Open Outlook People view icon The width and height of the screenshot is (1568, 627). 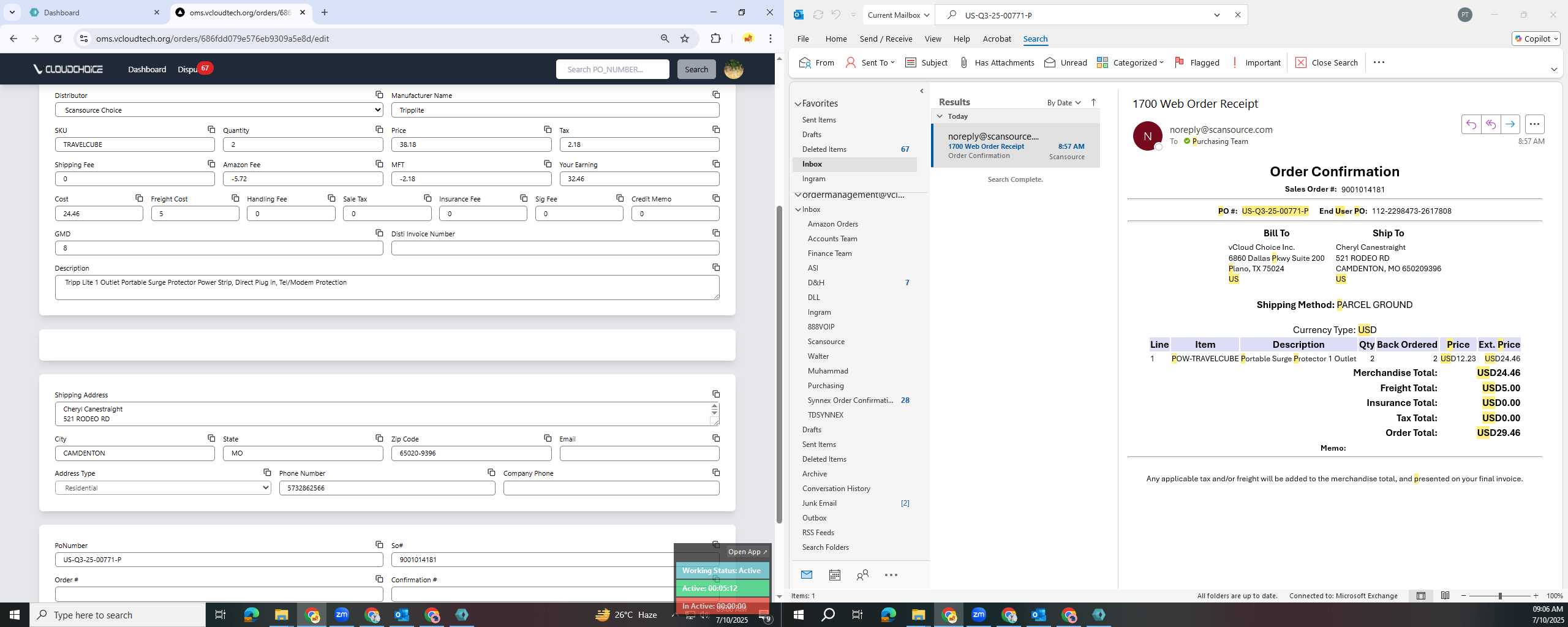pos(862,575)
